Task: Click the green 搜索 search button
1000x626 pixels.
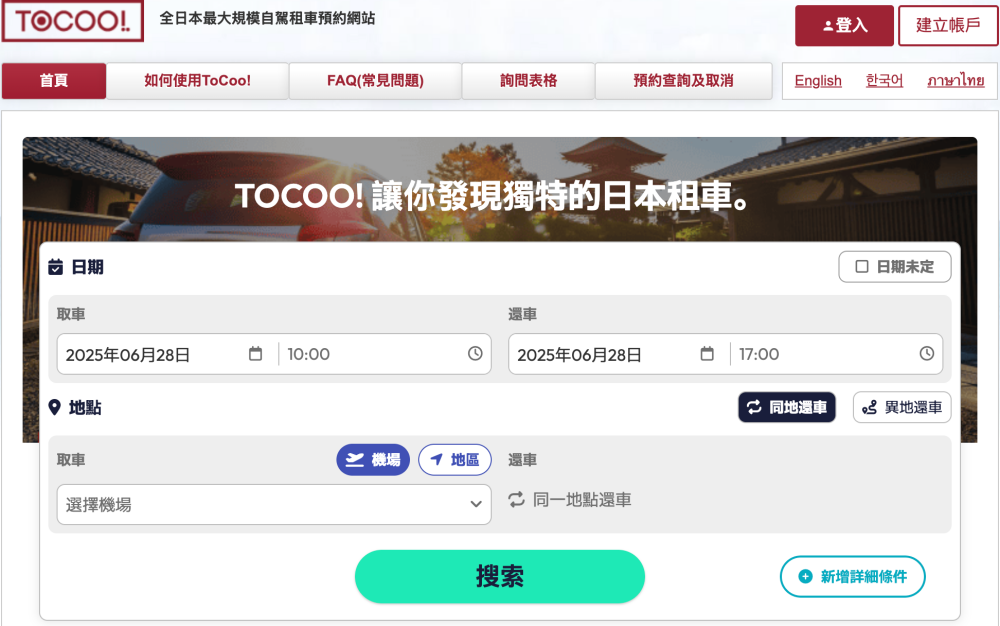Action: (499, 576)
